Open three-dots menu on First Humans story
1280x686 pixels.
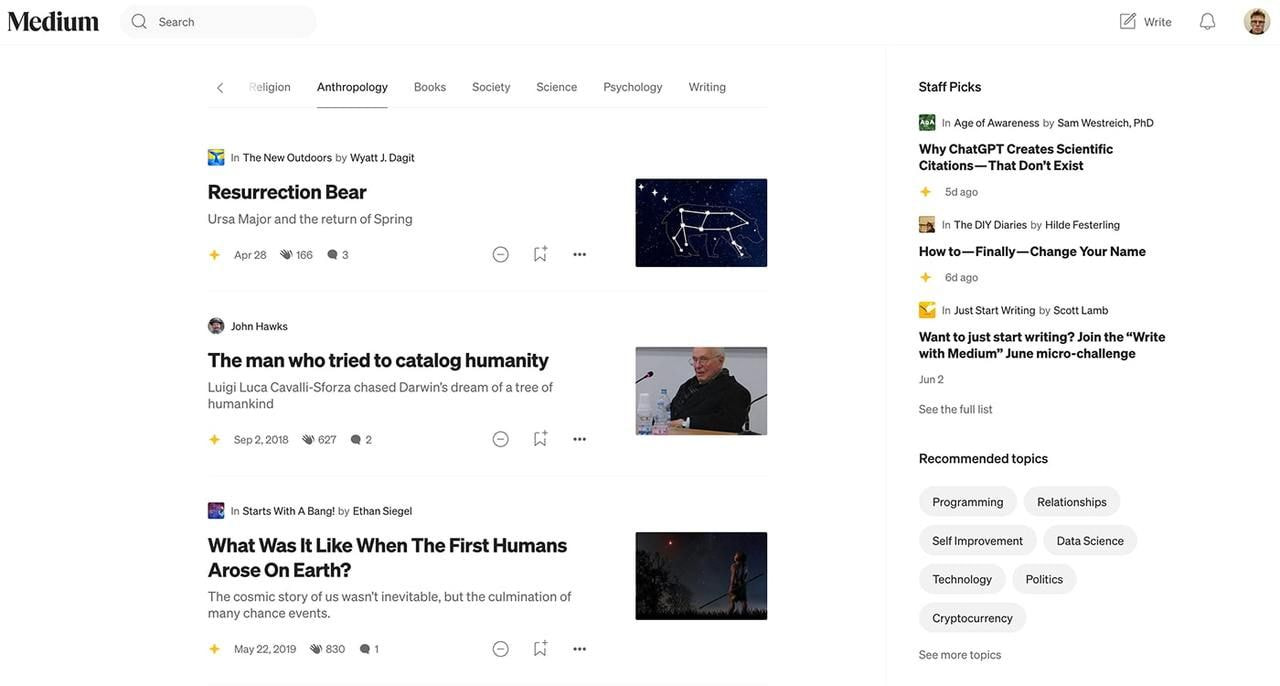(579, 649)
